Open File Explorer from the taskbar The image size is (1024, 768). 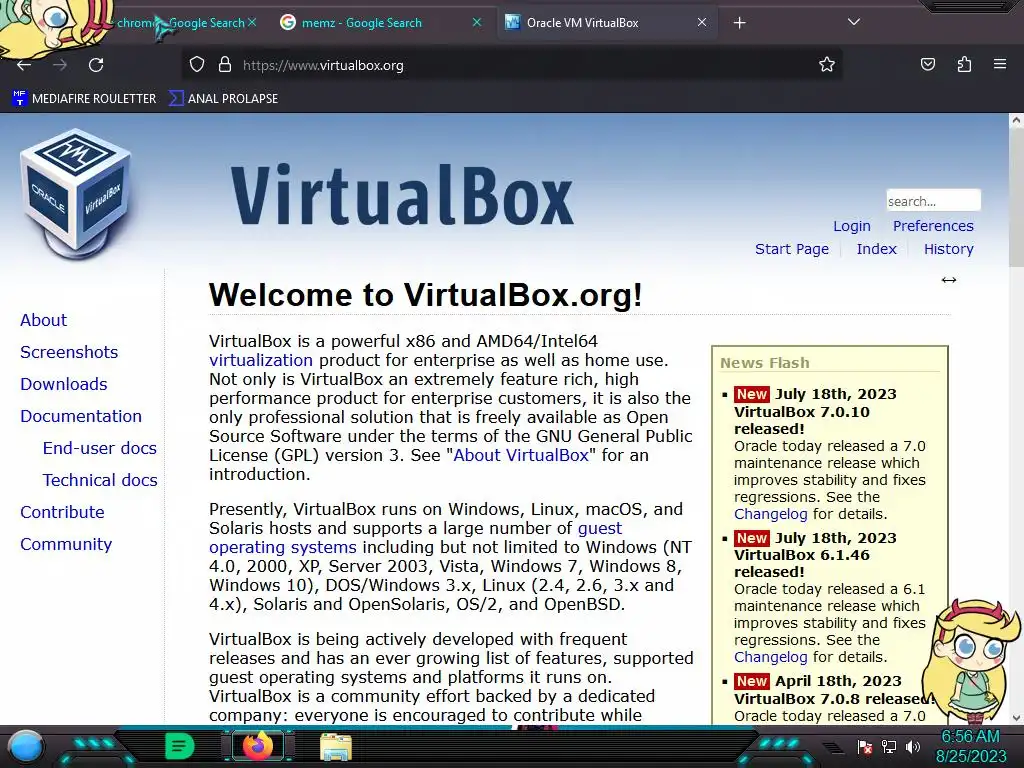pyautogui.click(x=336, y=746)
